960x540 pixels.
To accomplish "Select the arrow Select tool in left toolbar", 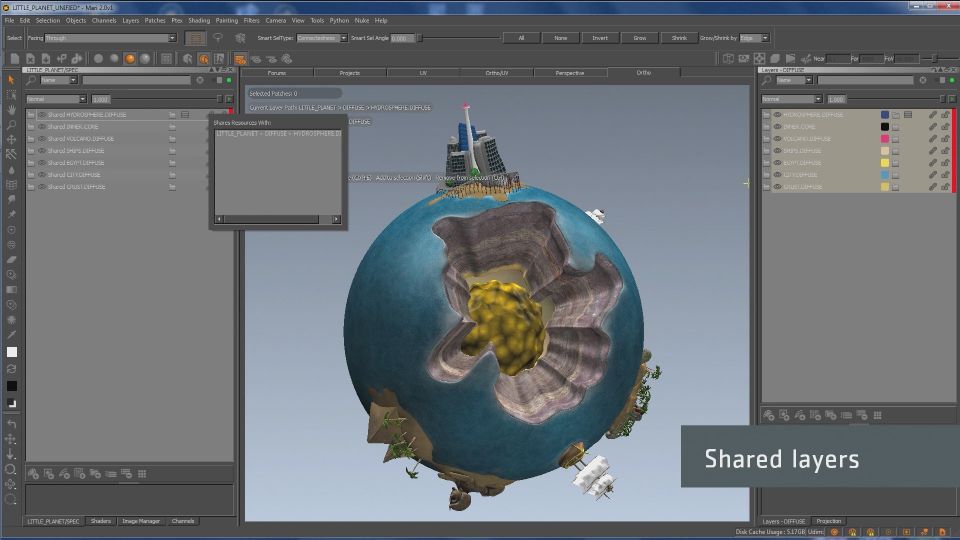I will pyautogui.click(x=11, y=80).
